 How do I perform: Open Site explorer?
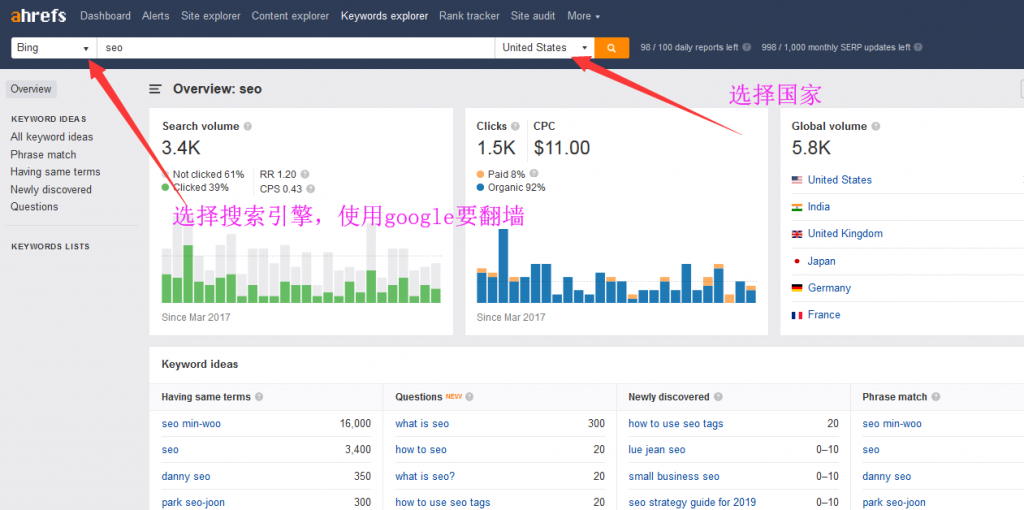point(210,16)
